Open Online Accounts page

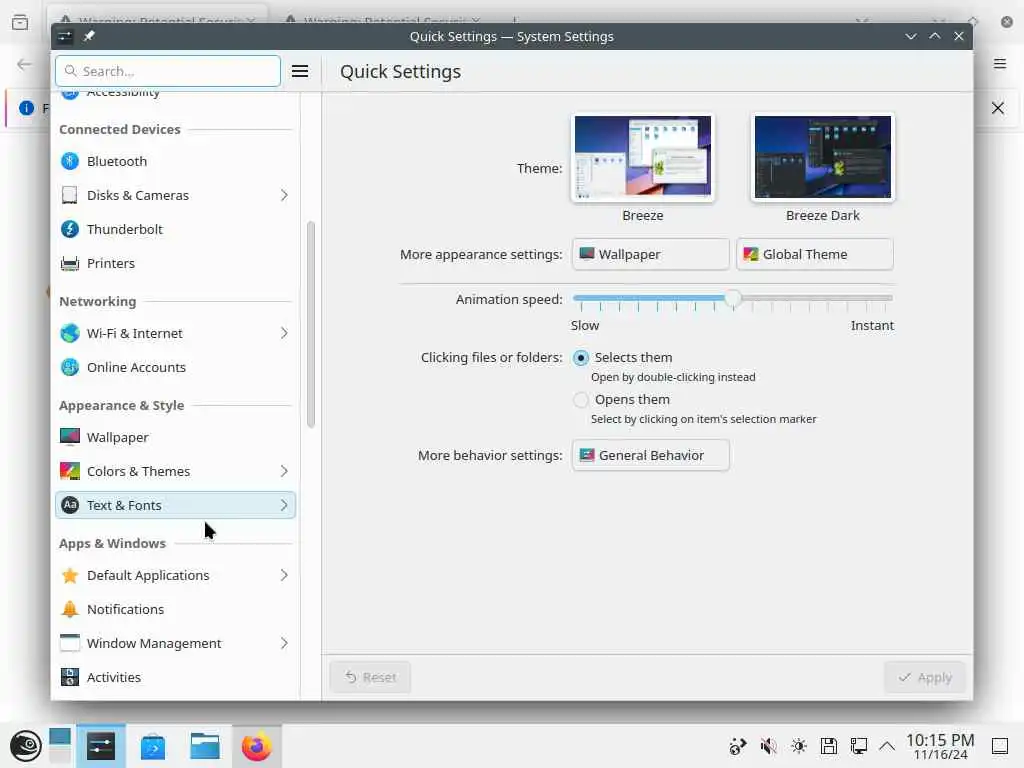(x=175, y=367)
